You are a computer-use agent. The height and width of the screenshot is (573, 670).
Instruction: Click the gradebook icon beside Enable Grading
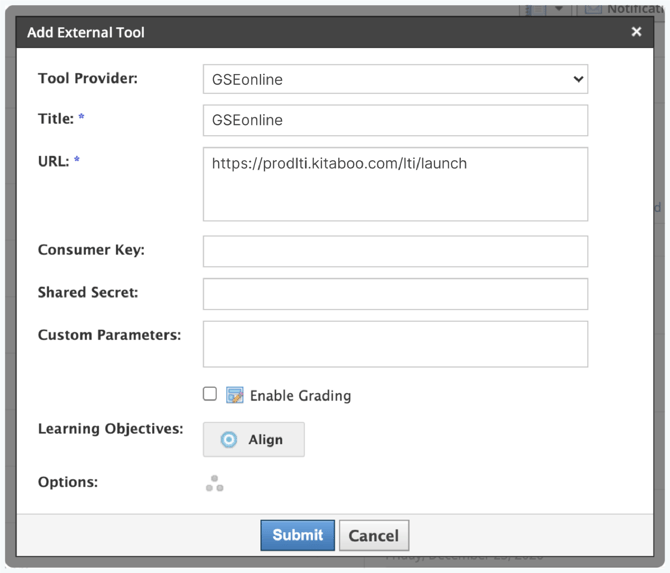(234, 395)
